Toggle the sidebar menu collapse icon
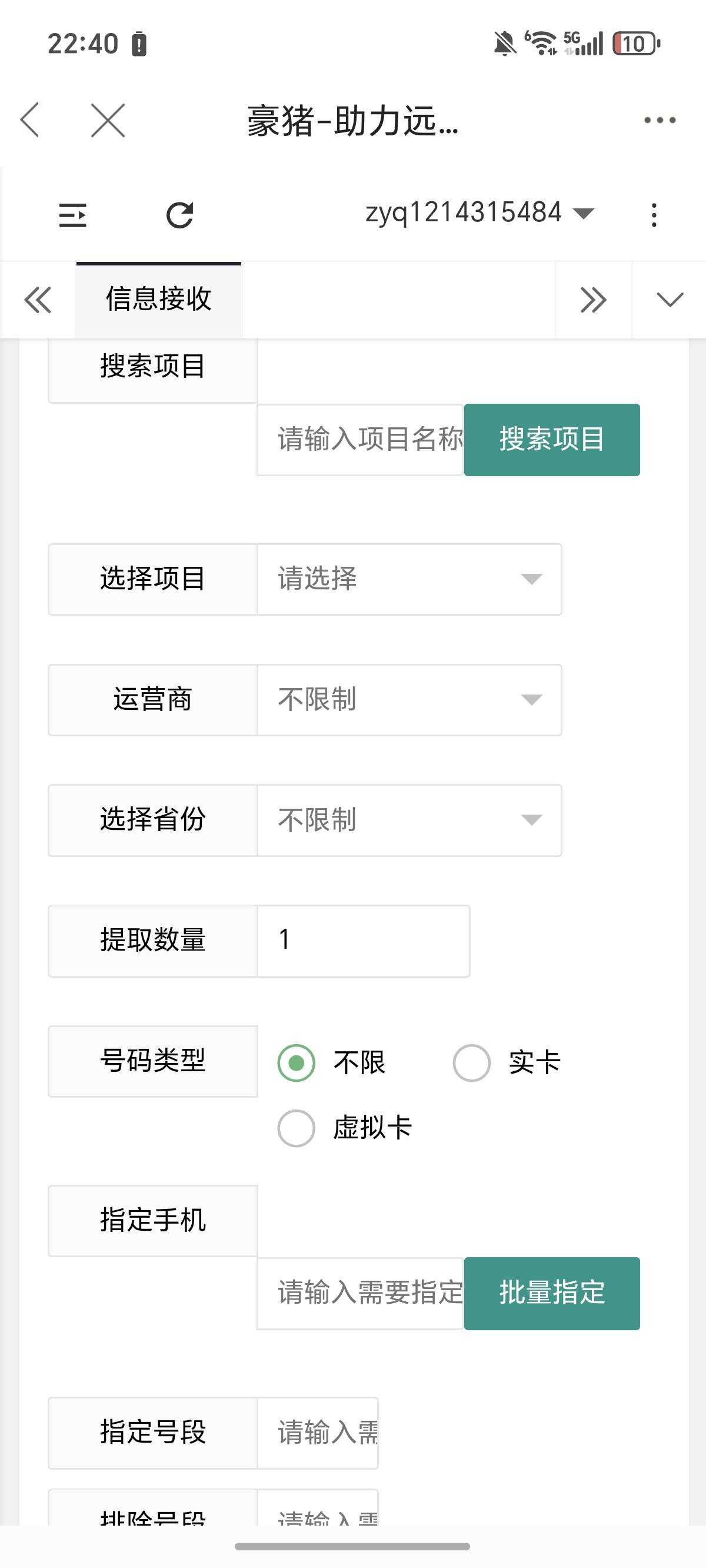706x1568 pixels. [x=72, y=215]
